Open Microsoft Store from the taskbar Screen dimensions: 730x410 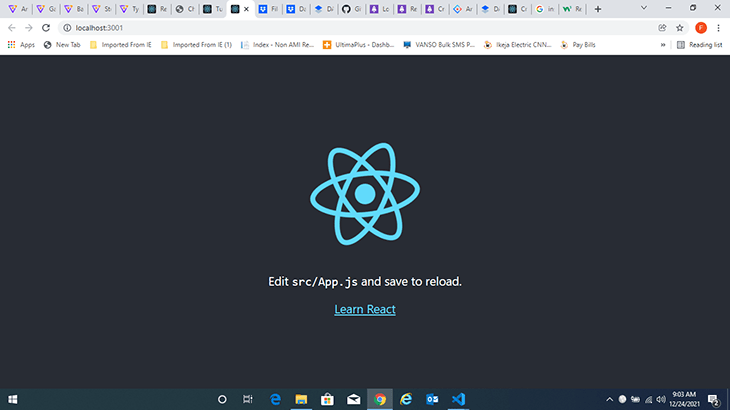[x=327, y=399]
